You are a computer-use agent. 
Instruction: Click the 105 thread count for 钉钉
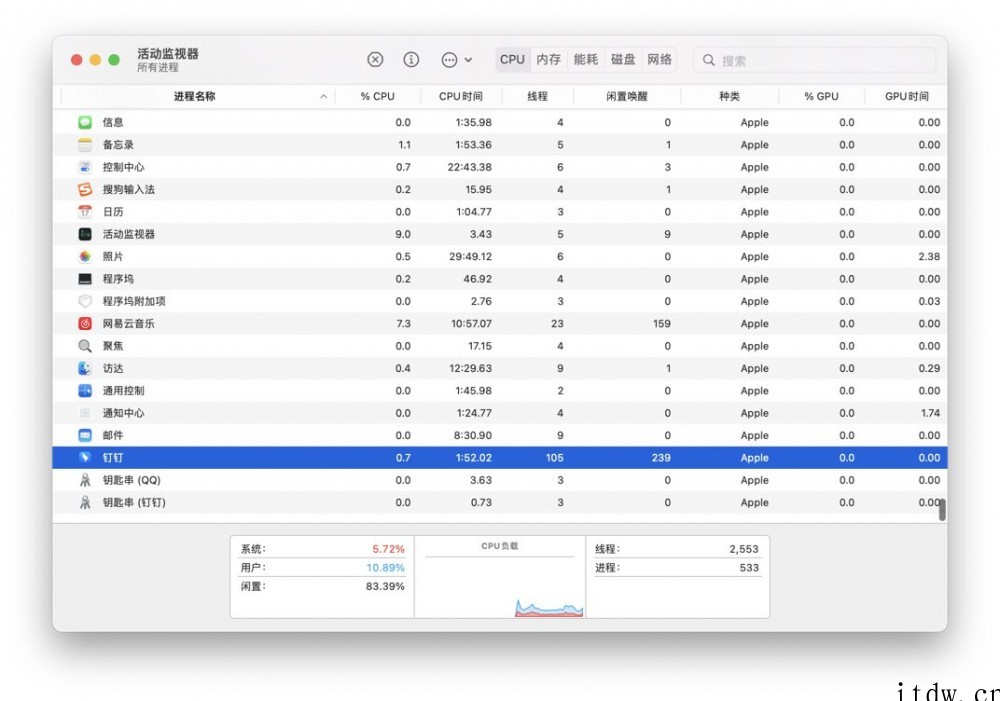tap(554, 457)
